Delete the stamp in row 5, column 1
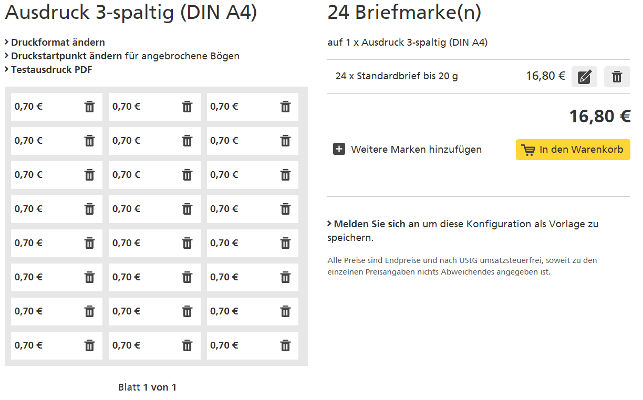Screen dimensions: 643x400 pos(89,243)
